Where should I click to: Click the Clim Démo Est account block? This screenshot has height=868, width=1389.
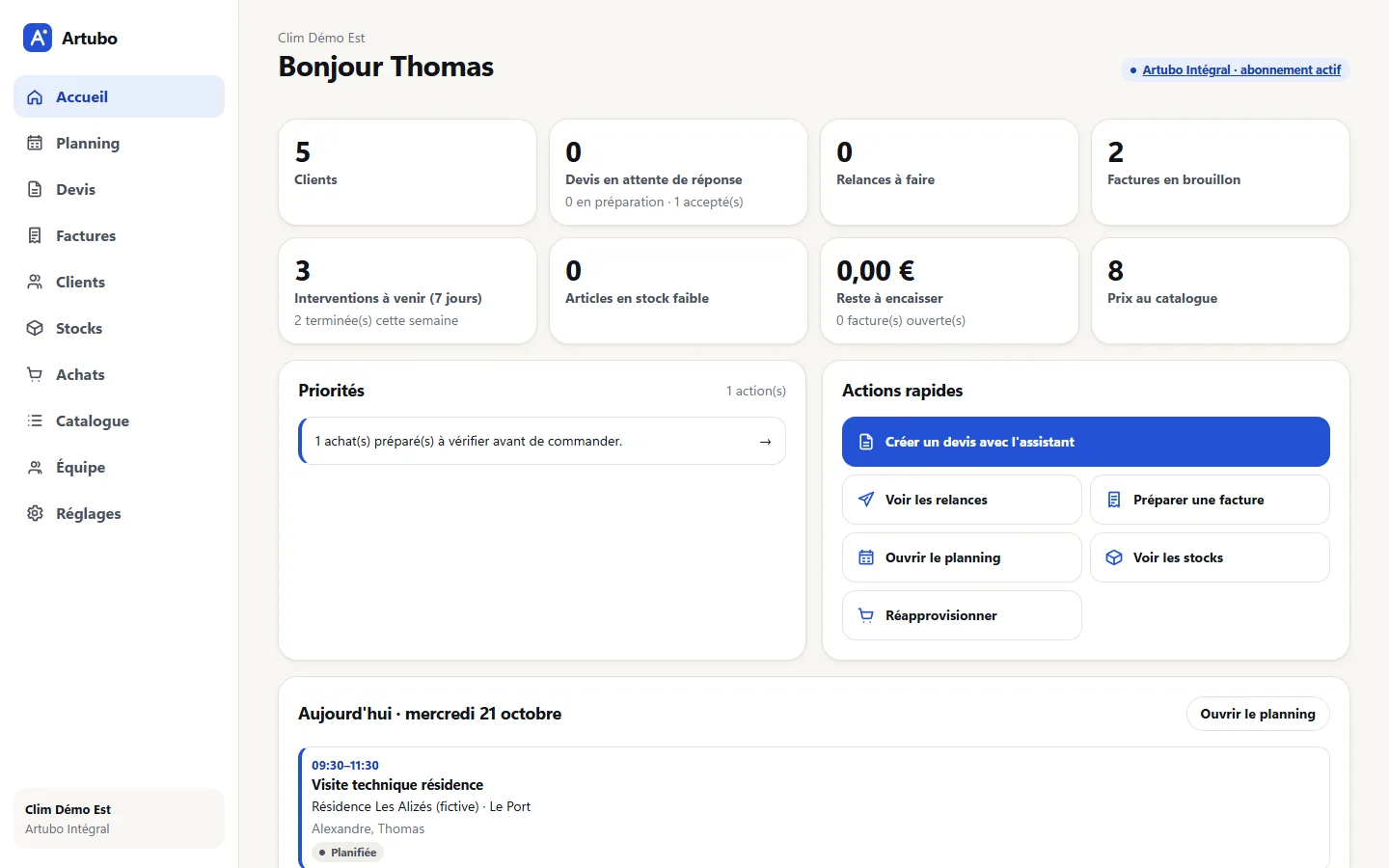(x=119, y=819)
